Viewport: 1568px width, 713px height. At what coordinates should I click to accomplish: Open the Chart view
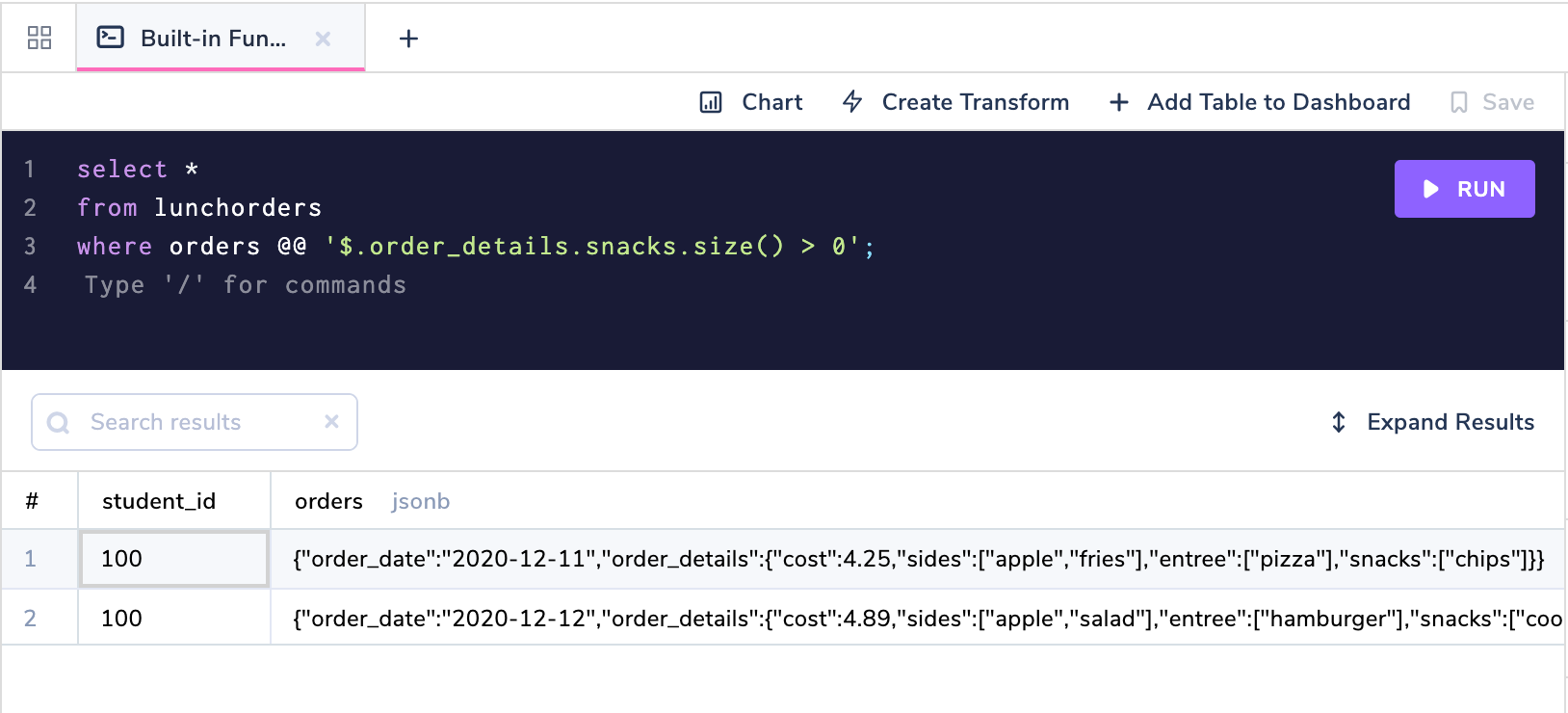[751, 102]
